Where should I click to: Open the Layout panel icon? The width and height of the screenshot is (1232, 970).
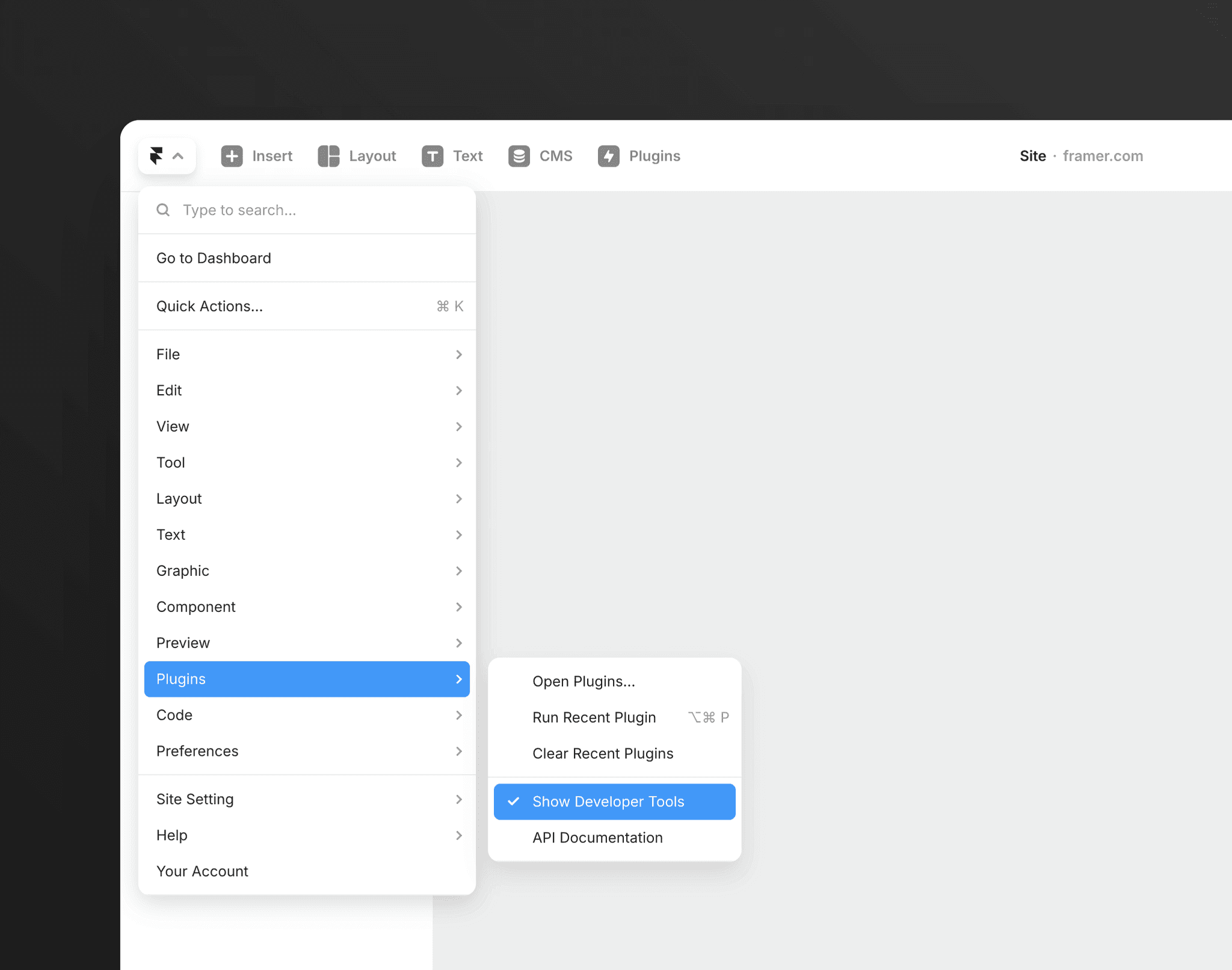coord(328,156)
